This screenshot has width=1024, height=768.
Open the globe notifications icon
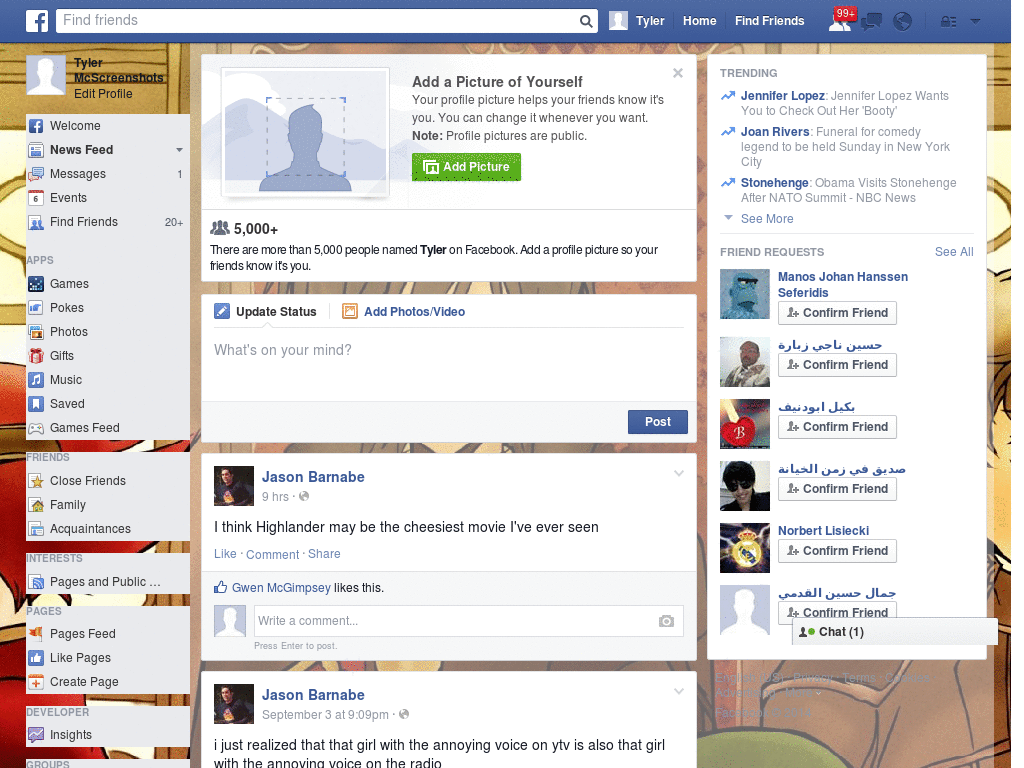click(902, 22)
